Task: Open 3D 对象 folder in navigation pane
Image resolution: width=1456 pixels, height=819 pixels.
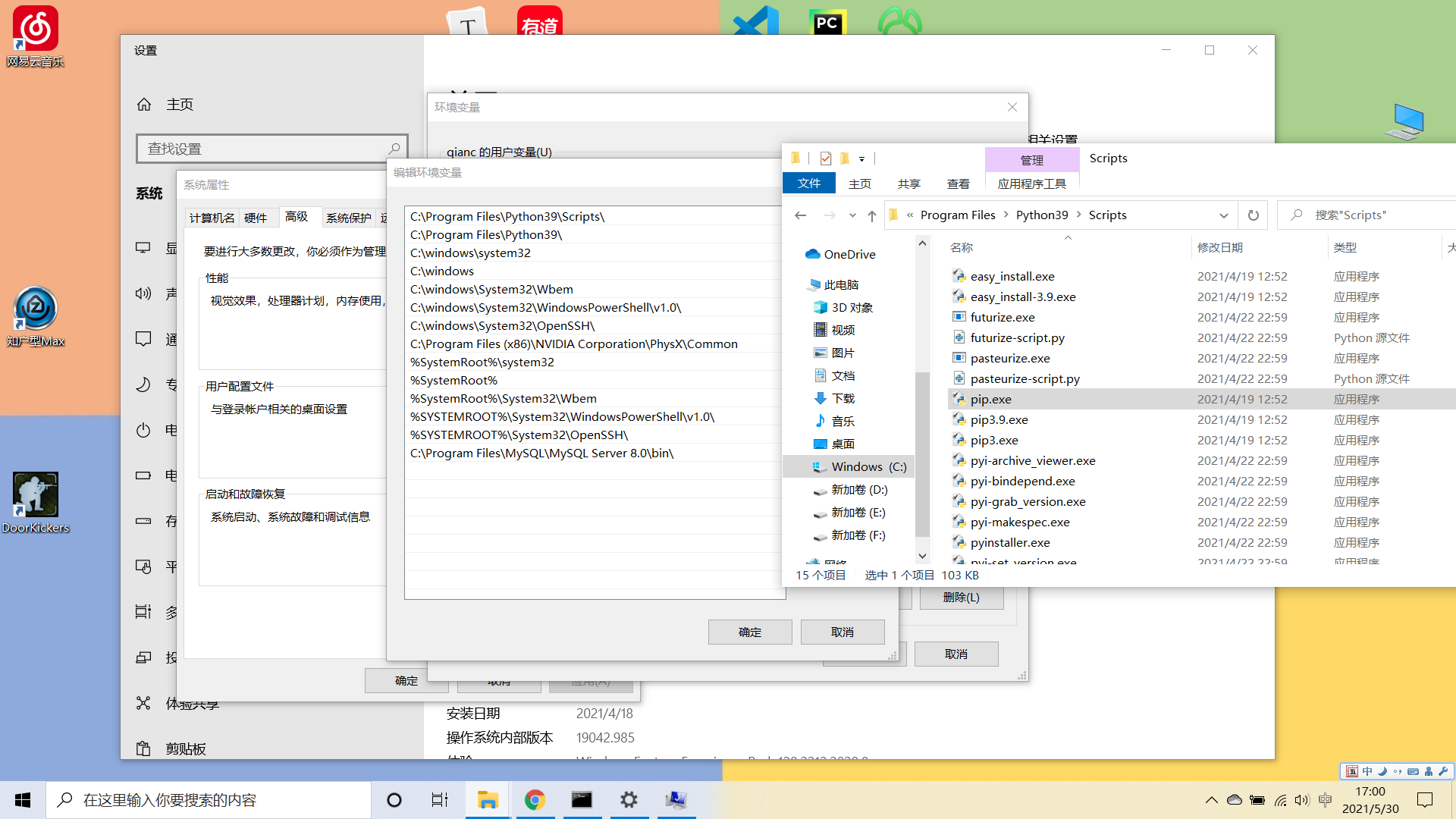Action: (x=843, y=308)
